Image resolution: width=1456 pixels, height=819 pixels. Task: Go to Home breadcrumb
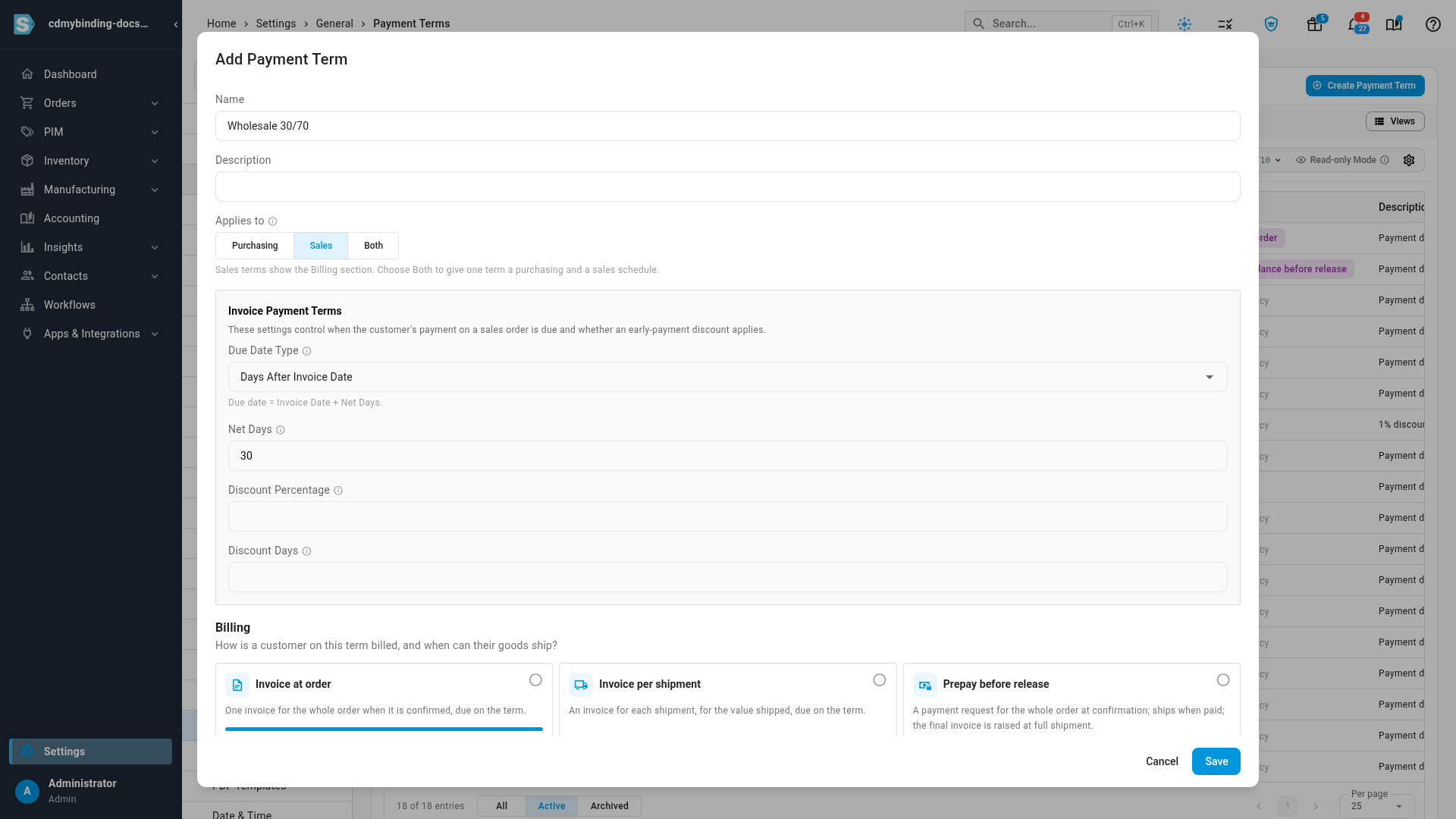pyautogui.click(x=221, y=24)
